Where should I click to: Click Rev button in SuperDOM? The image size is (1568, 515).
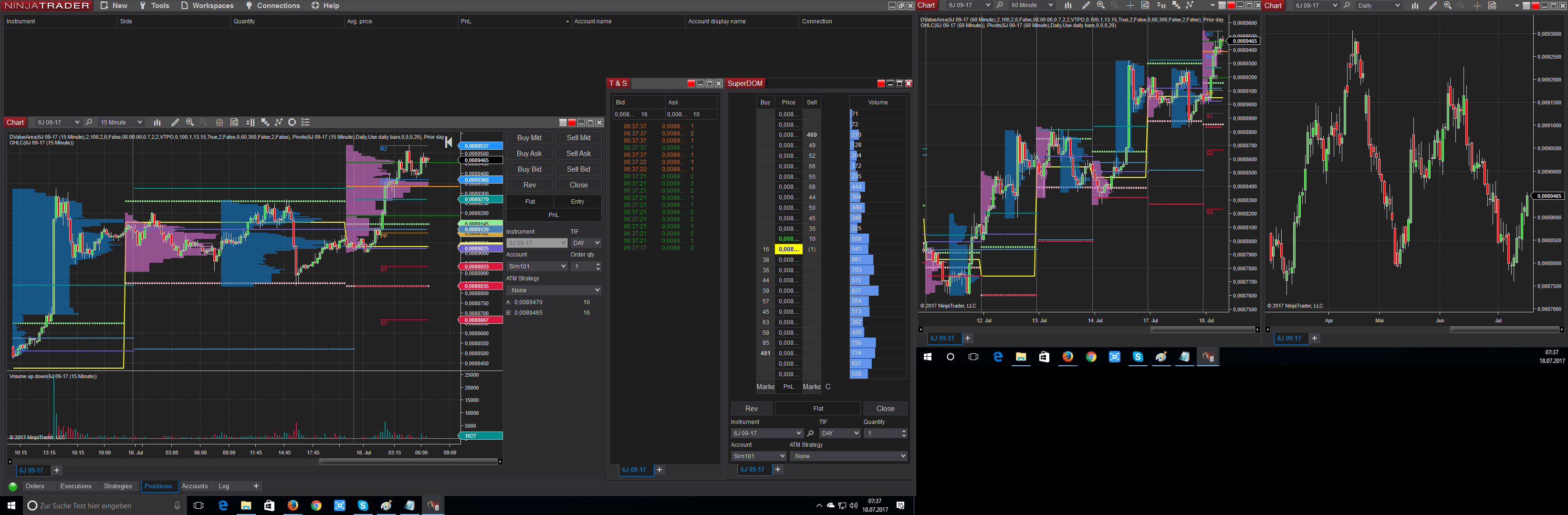tap(752, 409)
